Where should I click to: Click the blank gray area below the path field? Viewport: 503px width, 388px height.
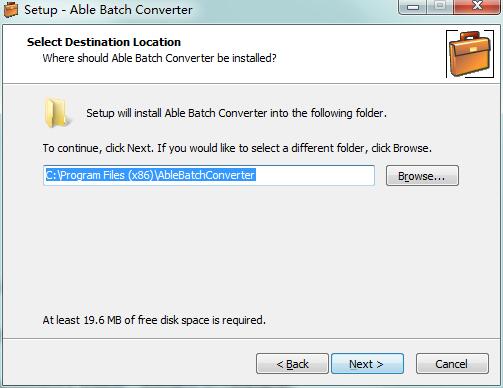(250, 250)
